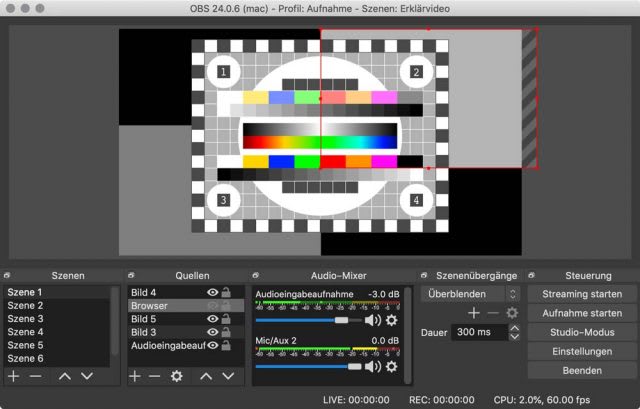Toggle lock on Bild 4 source

point(226,292)
